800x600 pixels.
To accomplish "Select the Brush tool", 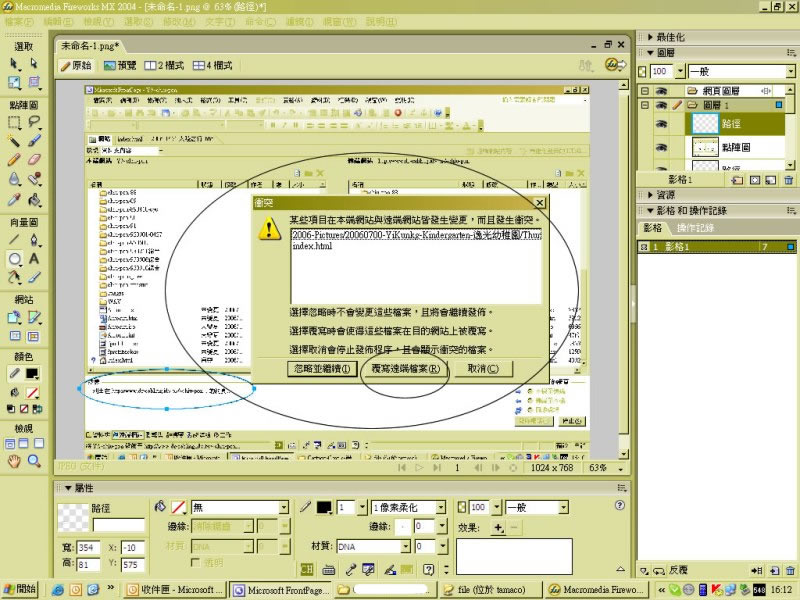I will (x=34, y=141).
